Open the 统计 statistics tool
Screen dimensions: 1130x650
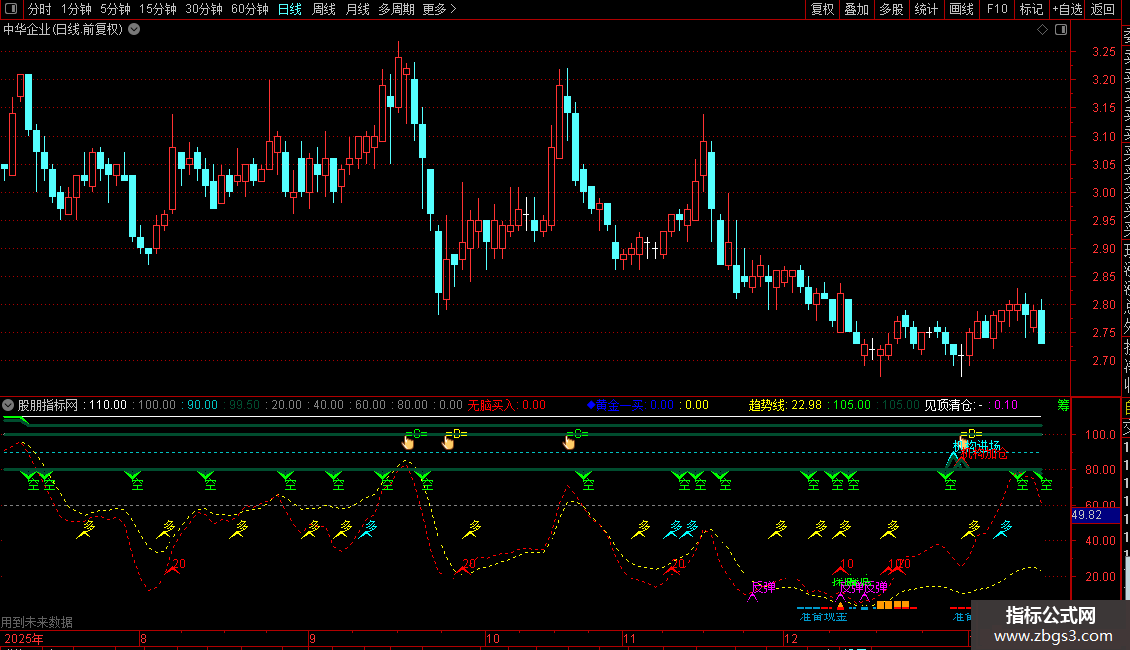[926, 9]
